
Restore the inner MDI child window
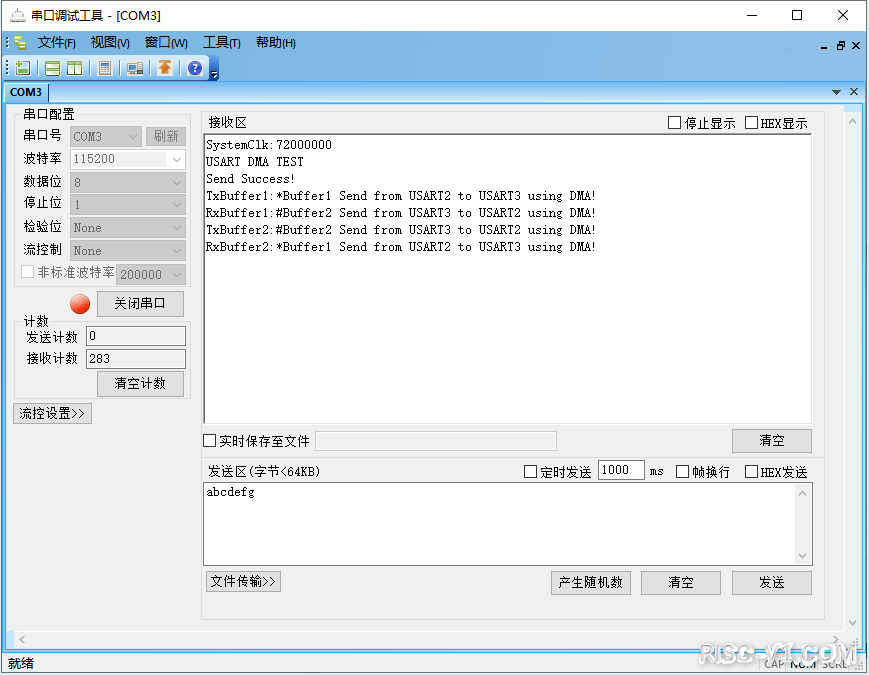click(841, 46)
